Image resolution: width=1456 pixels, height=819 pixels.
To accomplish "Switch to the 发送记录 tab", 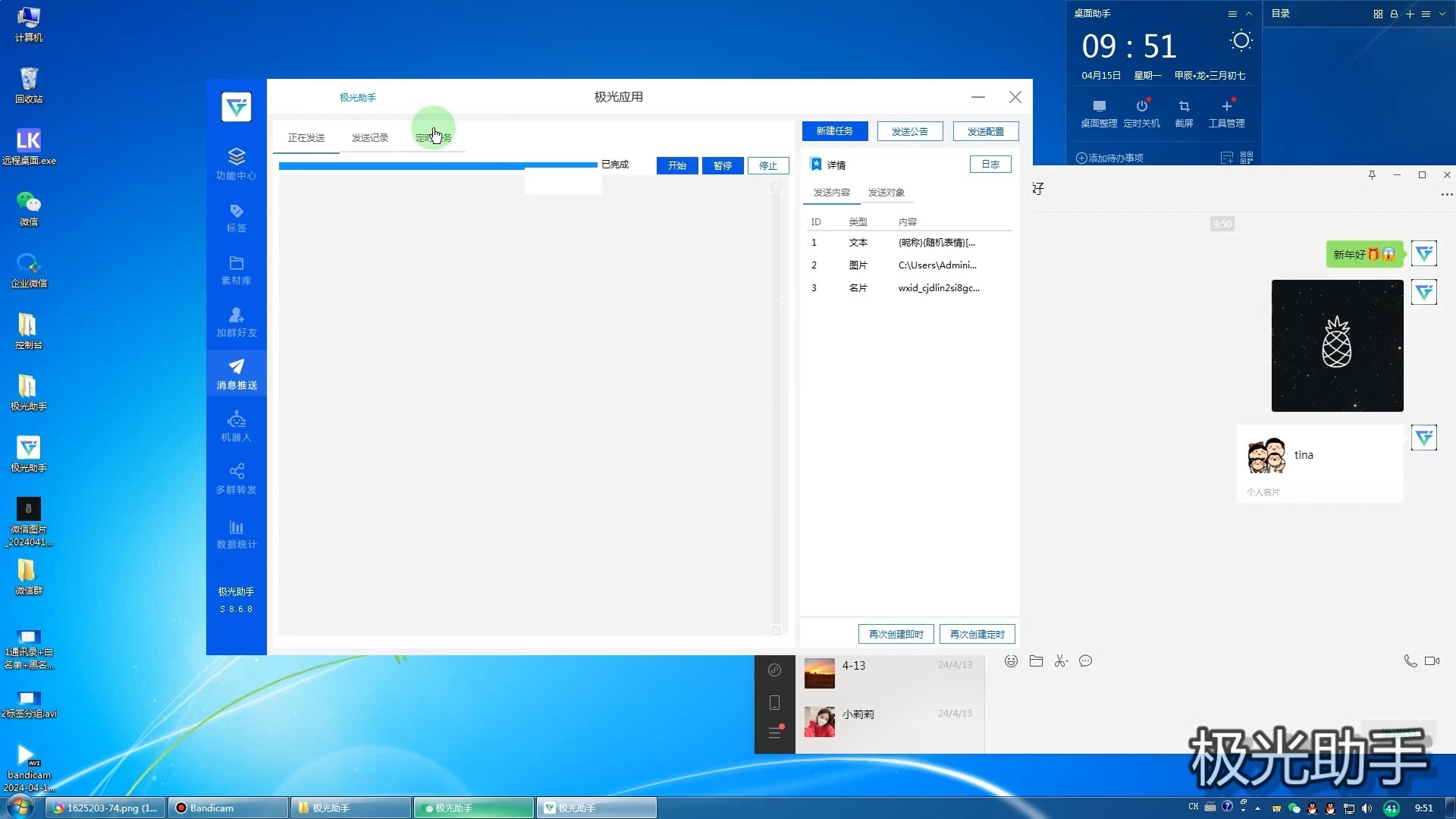I will (370, 137).
